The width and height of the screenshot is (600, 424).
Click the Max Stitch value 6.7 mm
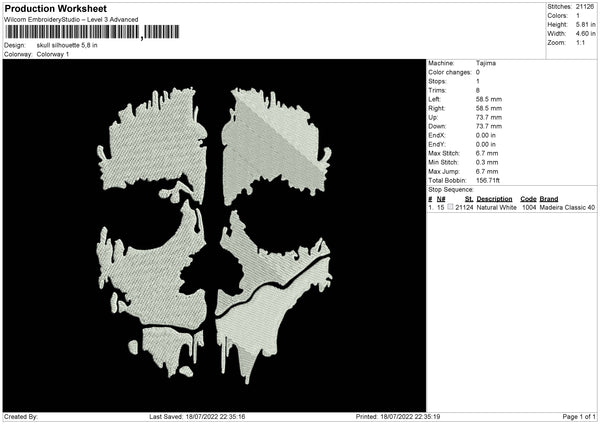coord(487,153)
